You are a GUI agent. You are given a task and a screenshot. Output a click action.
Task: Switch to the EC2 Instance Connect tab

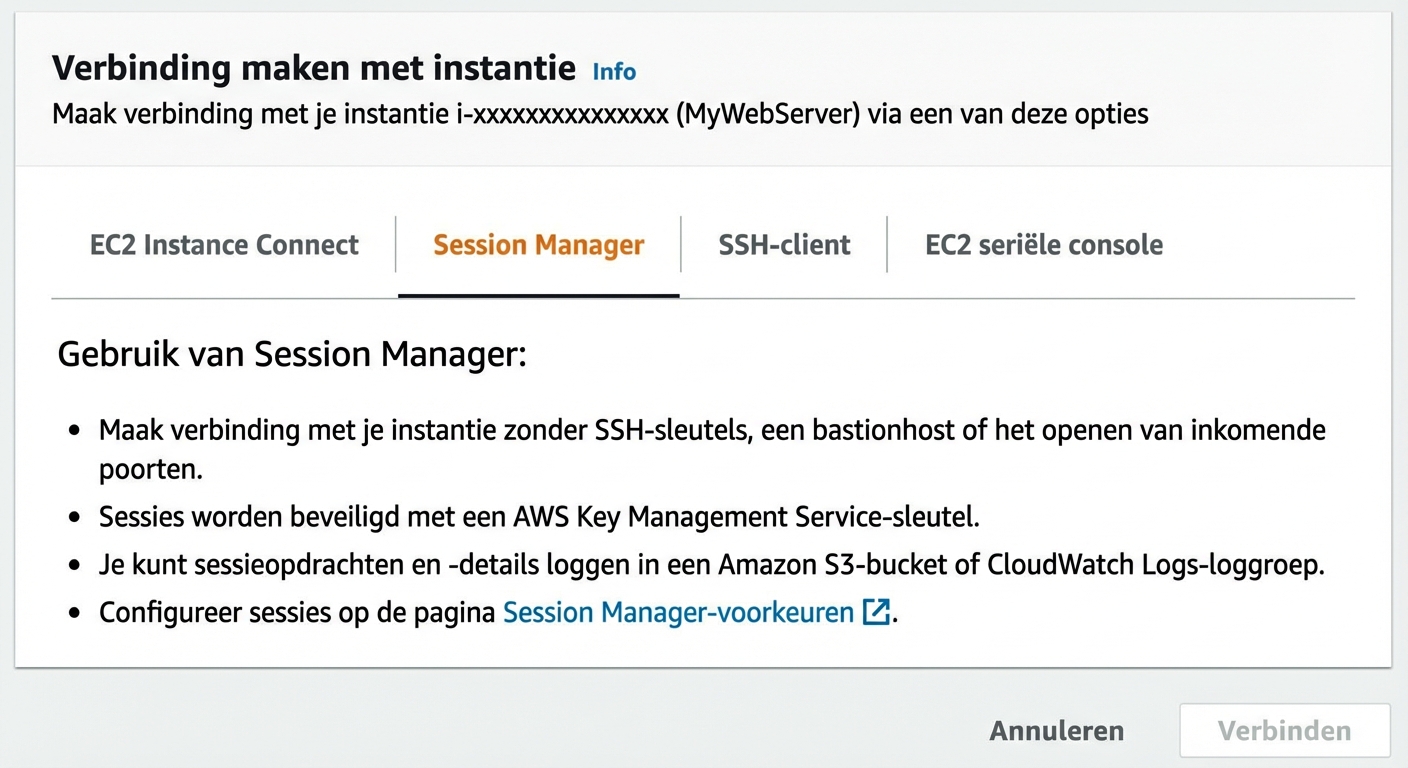[224, 244]
